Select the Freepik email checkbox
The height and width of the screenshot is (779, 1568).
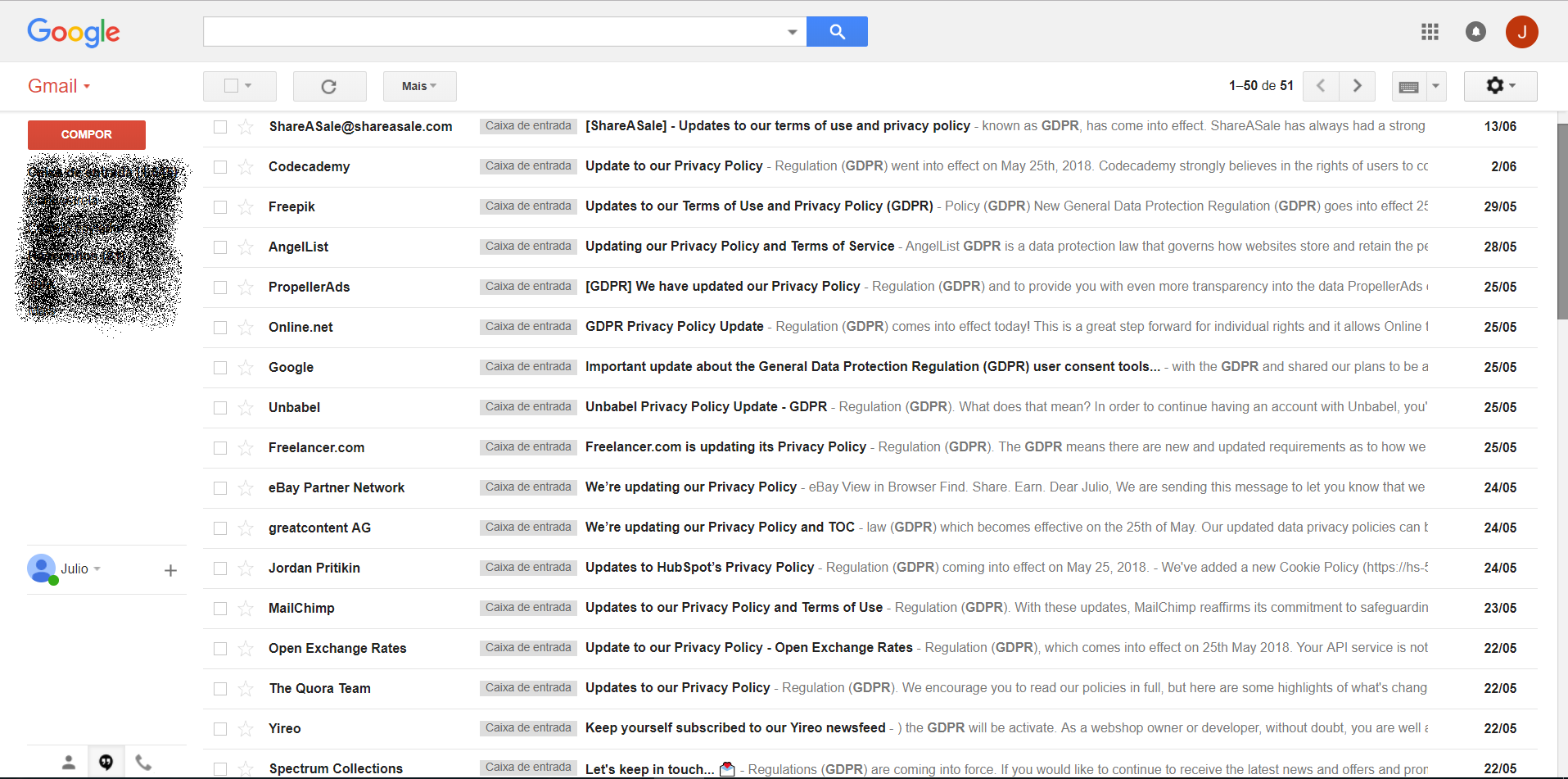[220, 207]
